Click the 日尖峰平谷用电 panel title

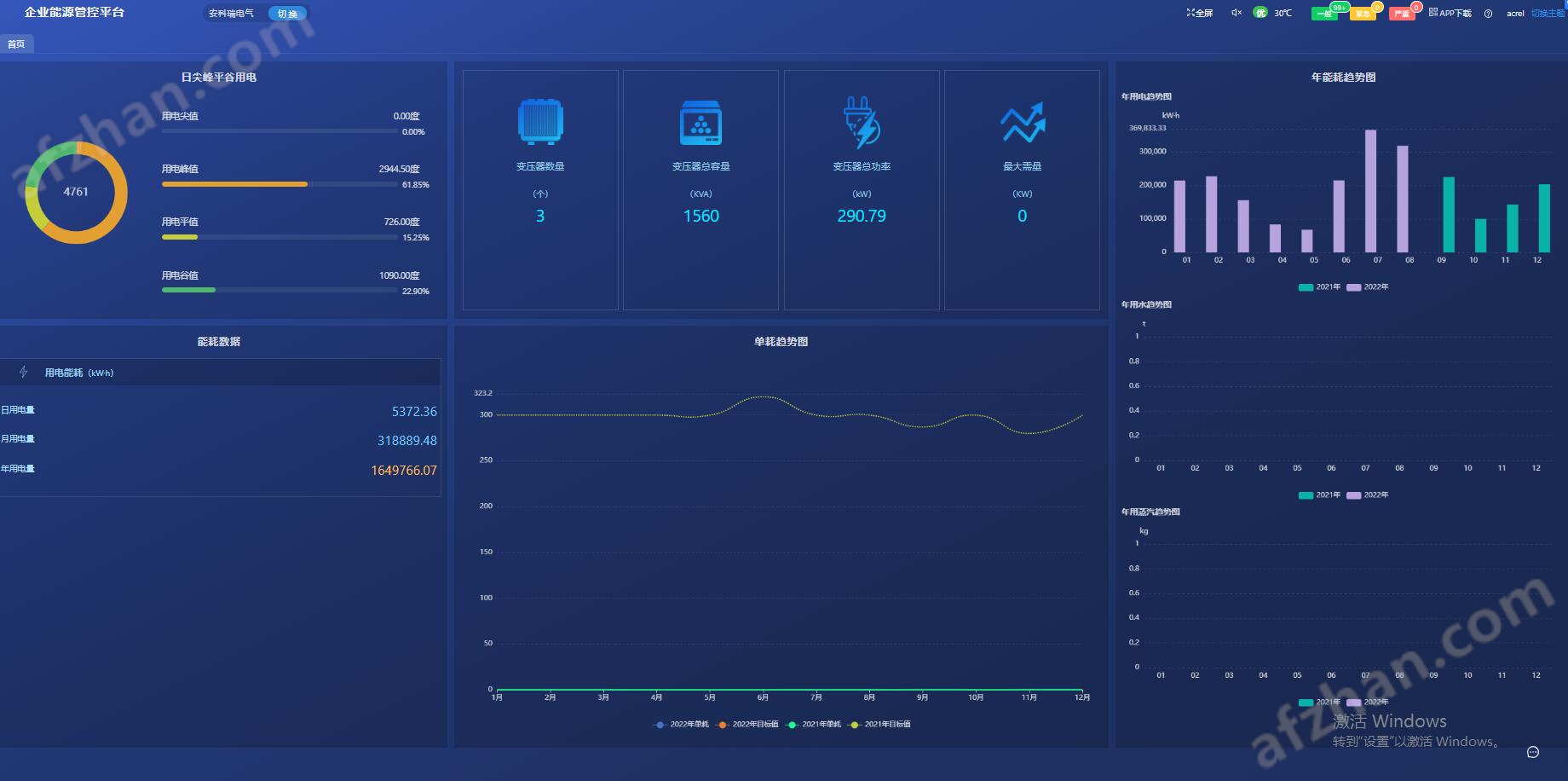tap(219, 78)
